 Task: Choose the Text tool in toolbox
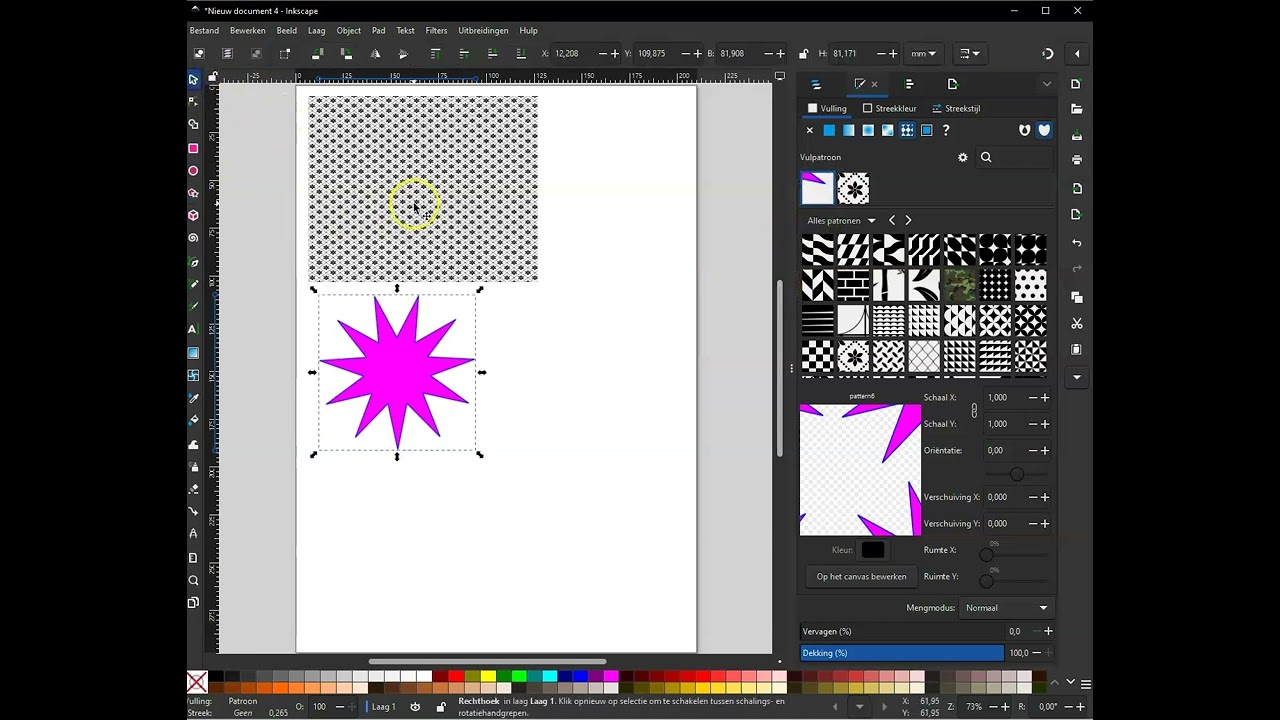(x=193, y=329)
